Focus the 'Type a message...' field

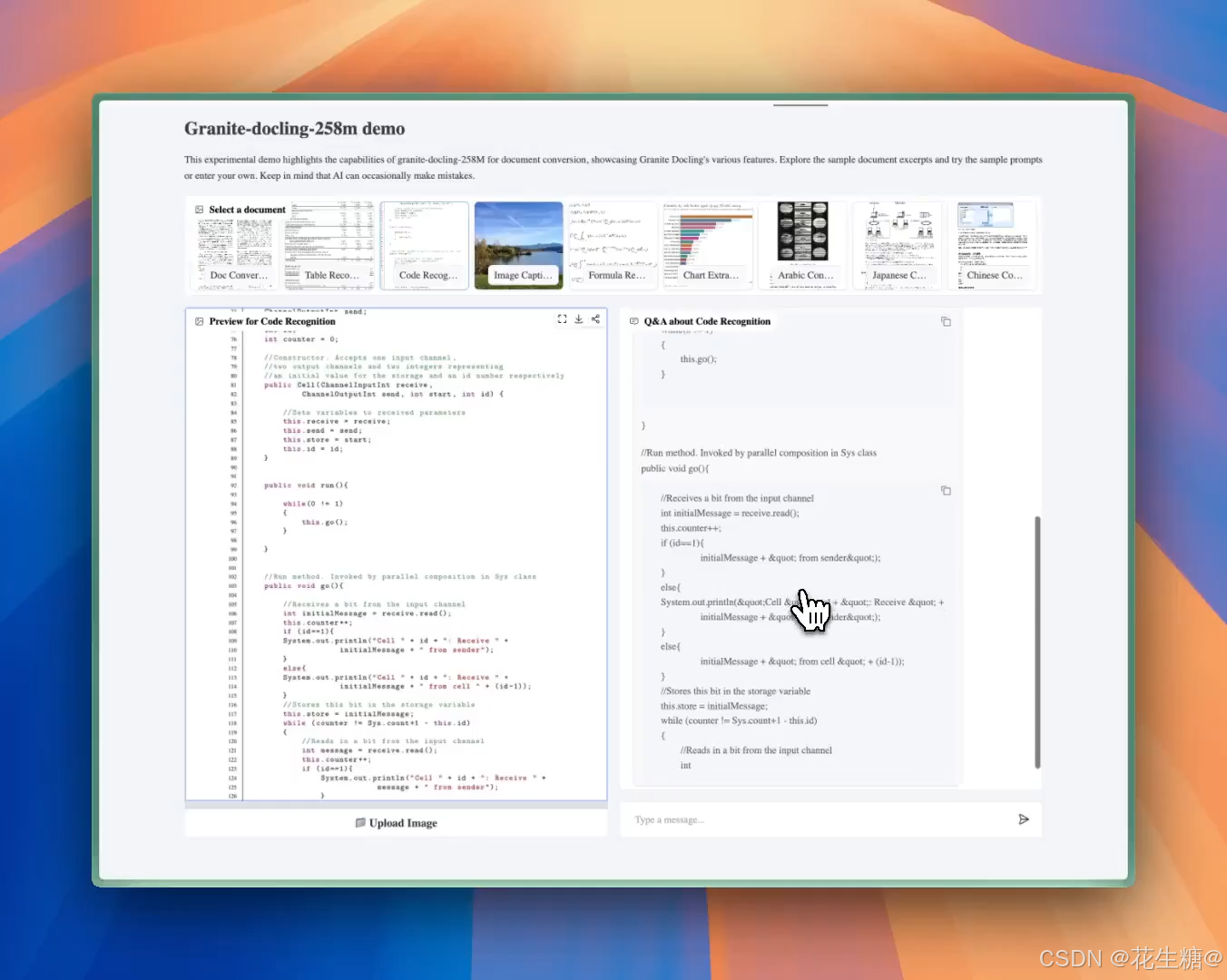tap(821, 819)
